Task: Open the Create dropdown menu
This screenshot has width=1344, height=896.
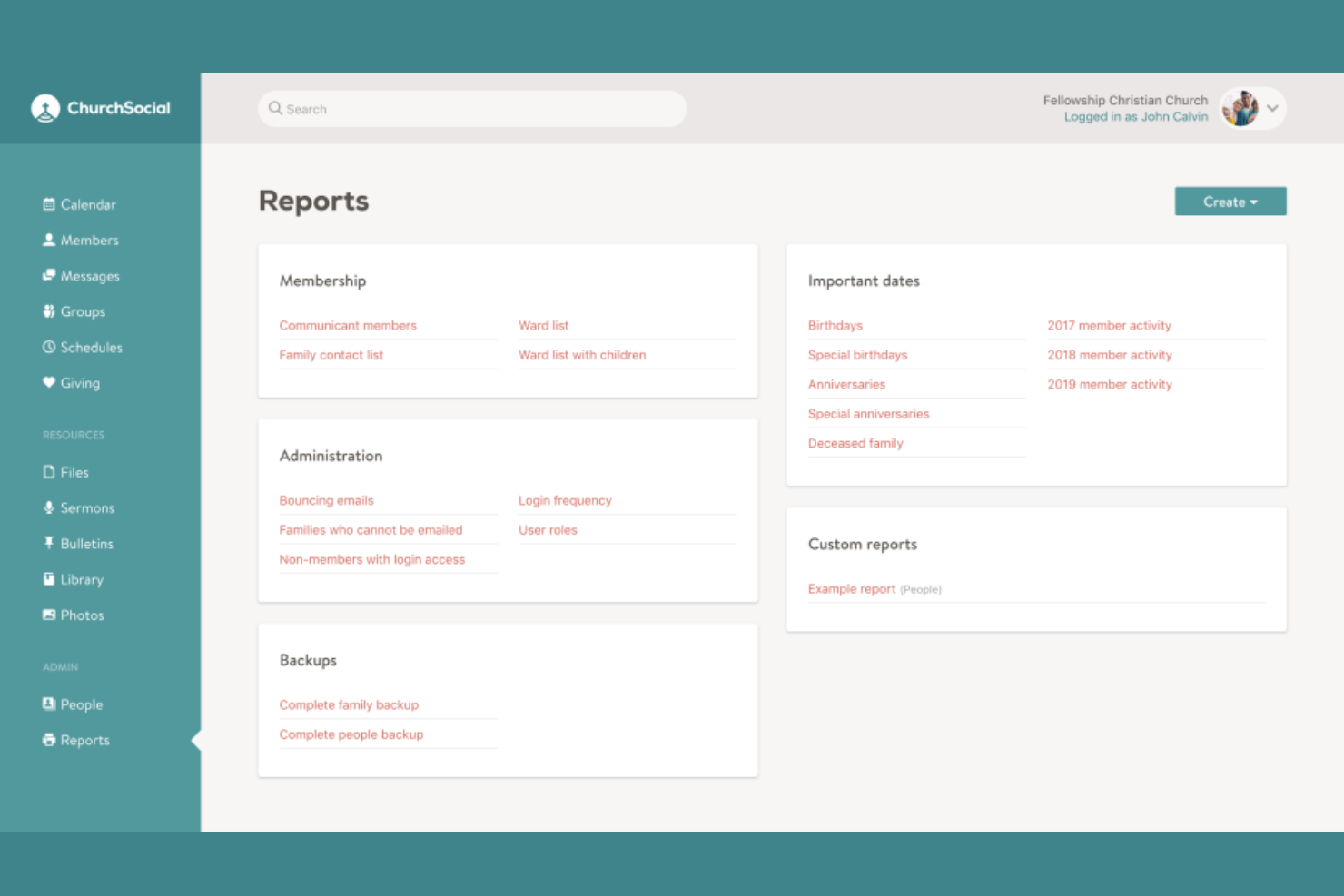Action: pos(1230,201)
